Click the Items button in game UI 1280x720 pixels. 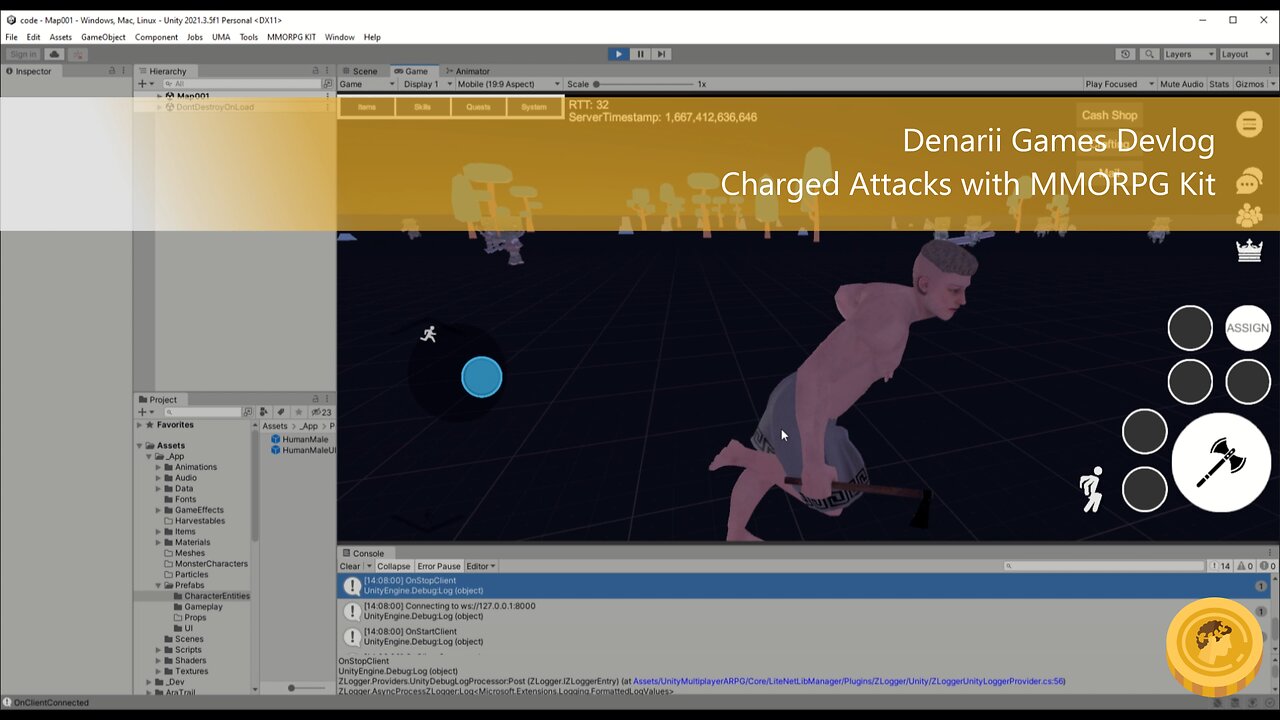(x=367, y=107)
